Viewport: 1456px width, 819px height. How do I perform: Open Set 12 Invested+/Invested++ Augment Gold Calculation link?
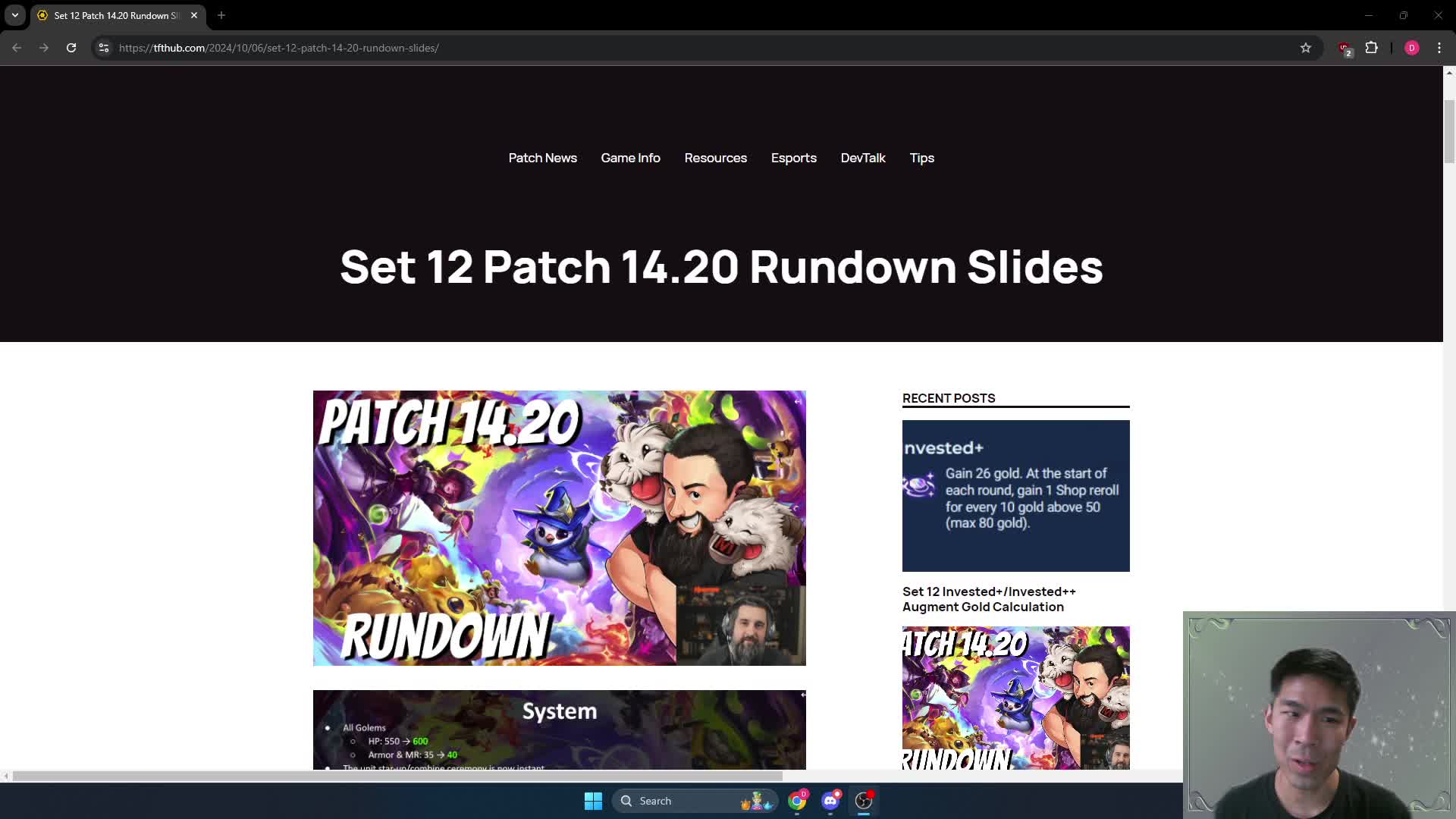pyautogui.click(x=989, y=599)
